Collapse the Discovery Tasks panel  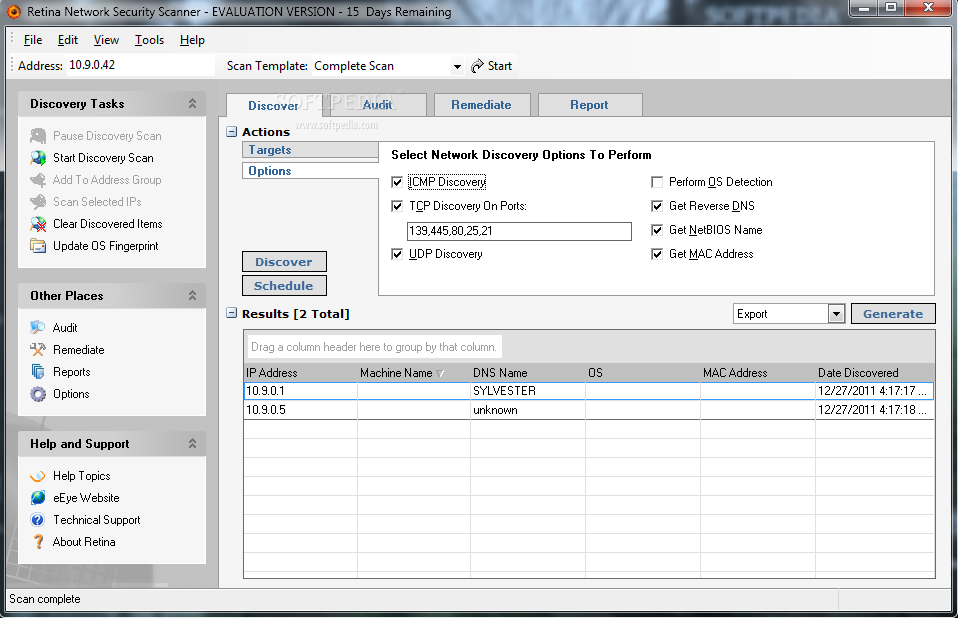tap(192, 104)
